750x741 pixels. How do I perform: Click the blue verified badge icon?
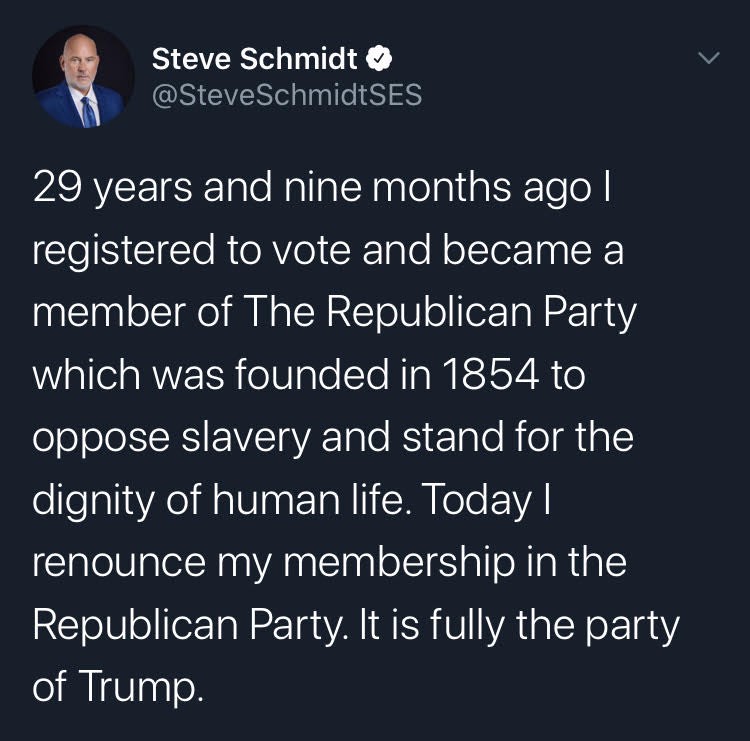[376, 60]
